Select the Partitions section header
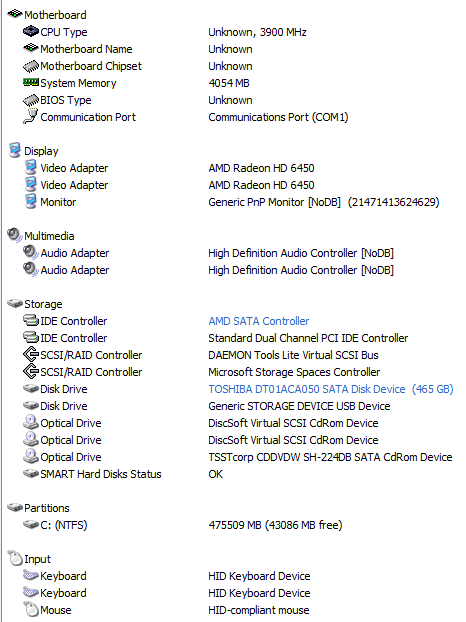 [47, 508]
